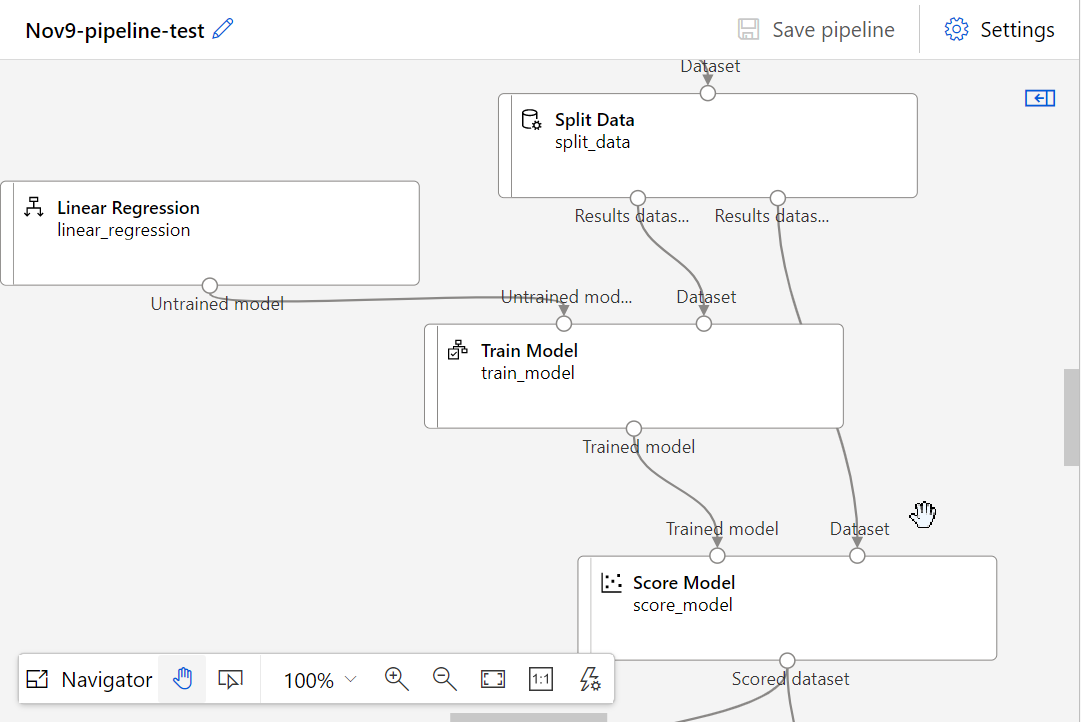
Task: Click the vertical scrollbar thumb
Action: 1071,417
